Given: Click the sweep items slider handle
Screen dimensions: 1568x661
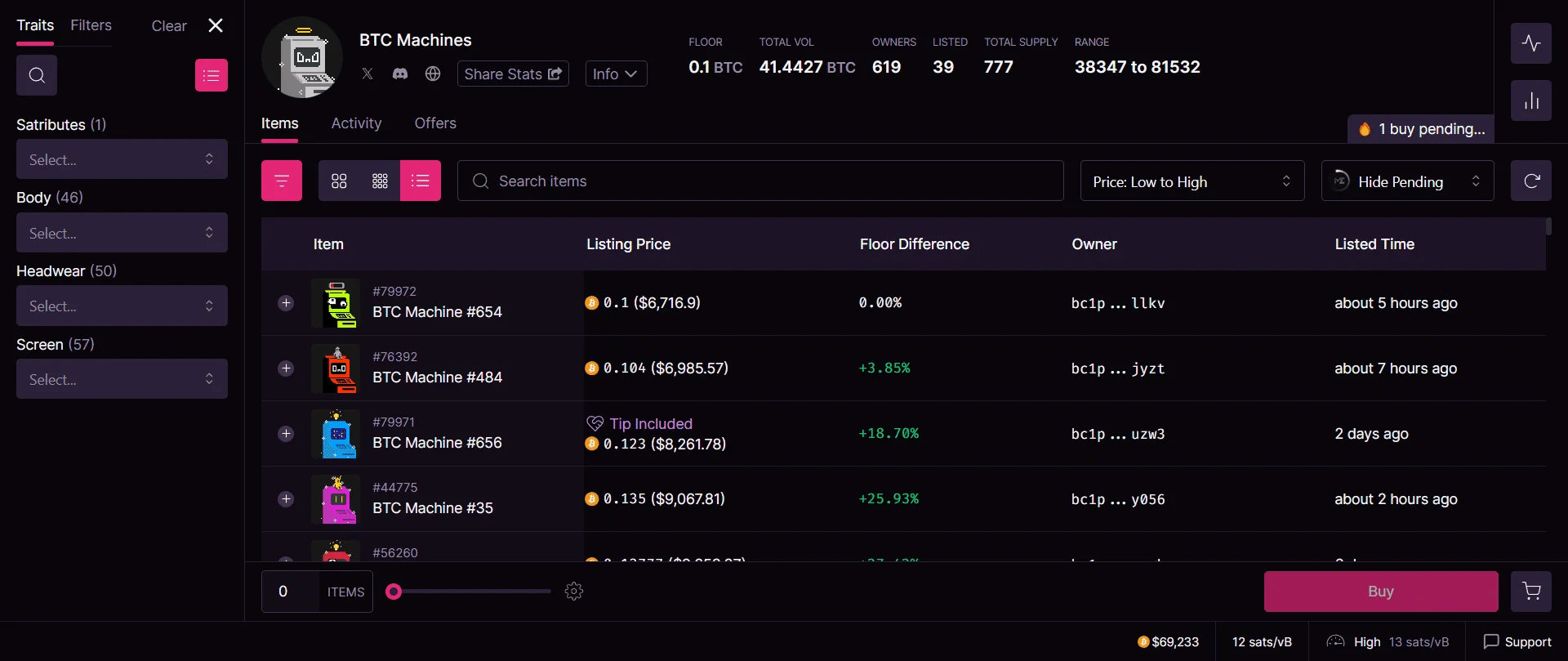Looking at the screenshot, I should coord(394,592).
